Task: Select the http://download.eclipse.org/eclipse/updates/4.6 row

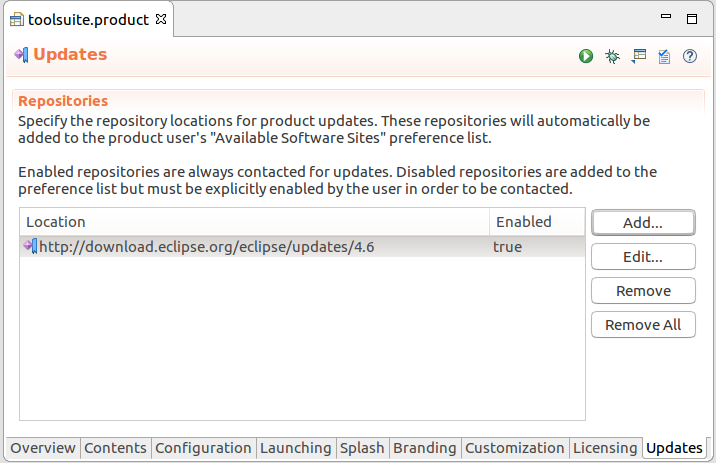Action: coord(302,247)
